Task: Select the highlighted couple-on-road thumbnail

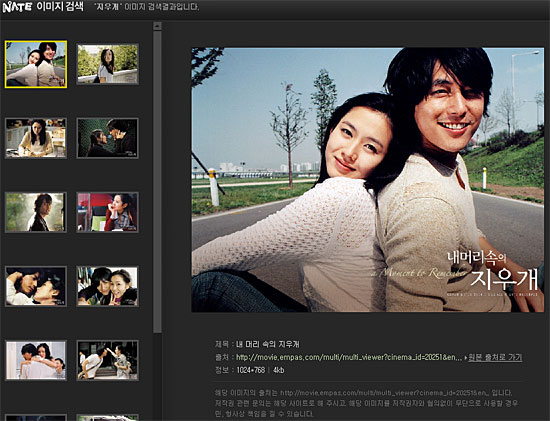Action: (x=36, y=64)
